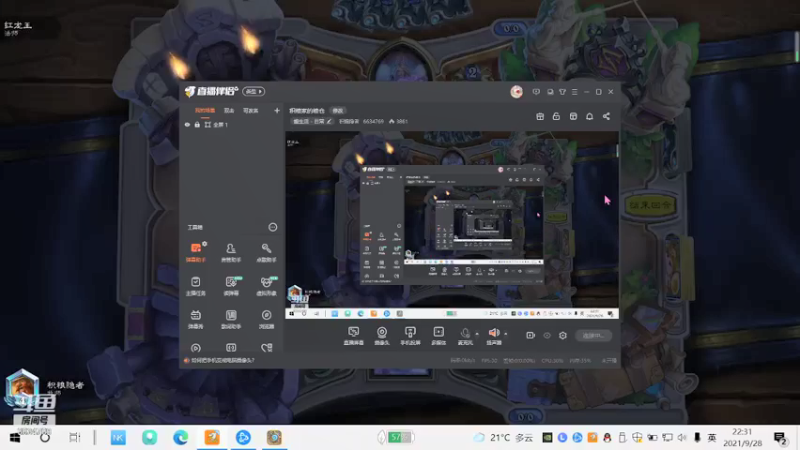Select the active orange scene tab
The width and height of the screenshot is (800, 450).
click(x=205, y=110)
